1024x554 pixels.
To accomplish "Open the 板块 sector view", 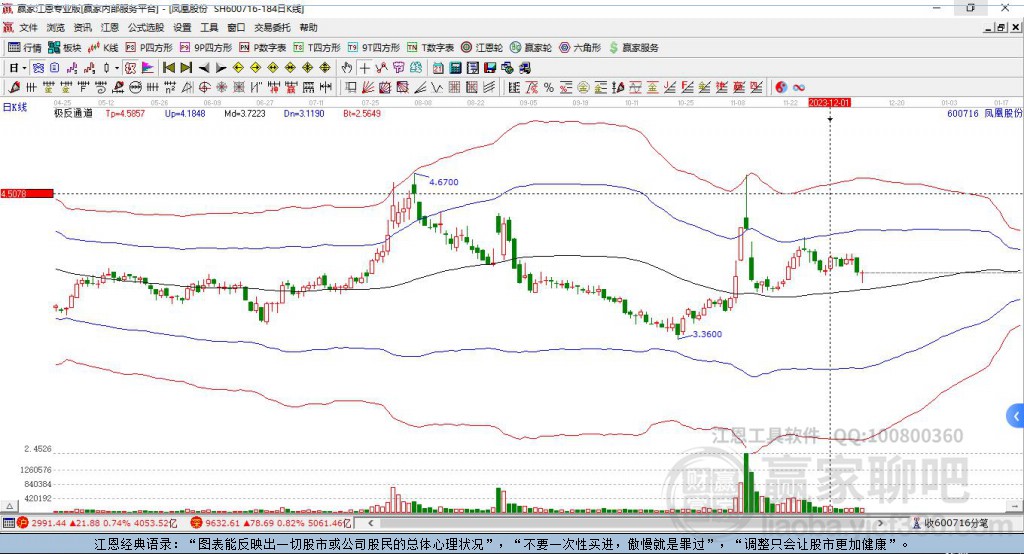I will click(64, 48).
